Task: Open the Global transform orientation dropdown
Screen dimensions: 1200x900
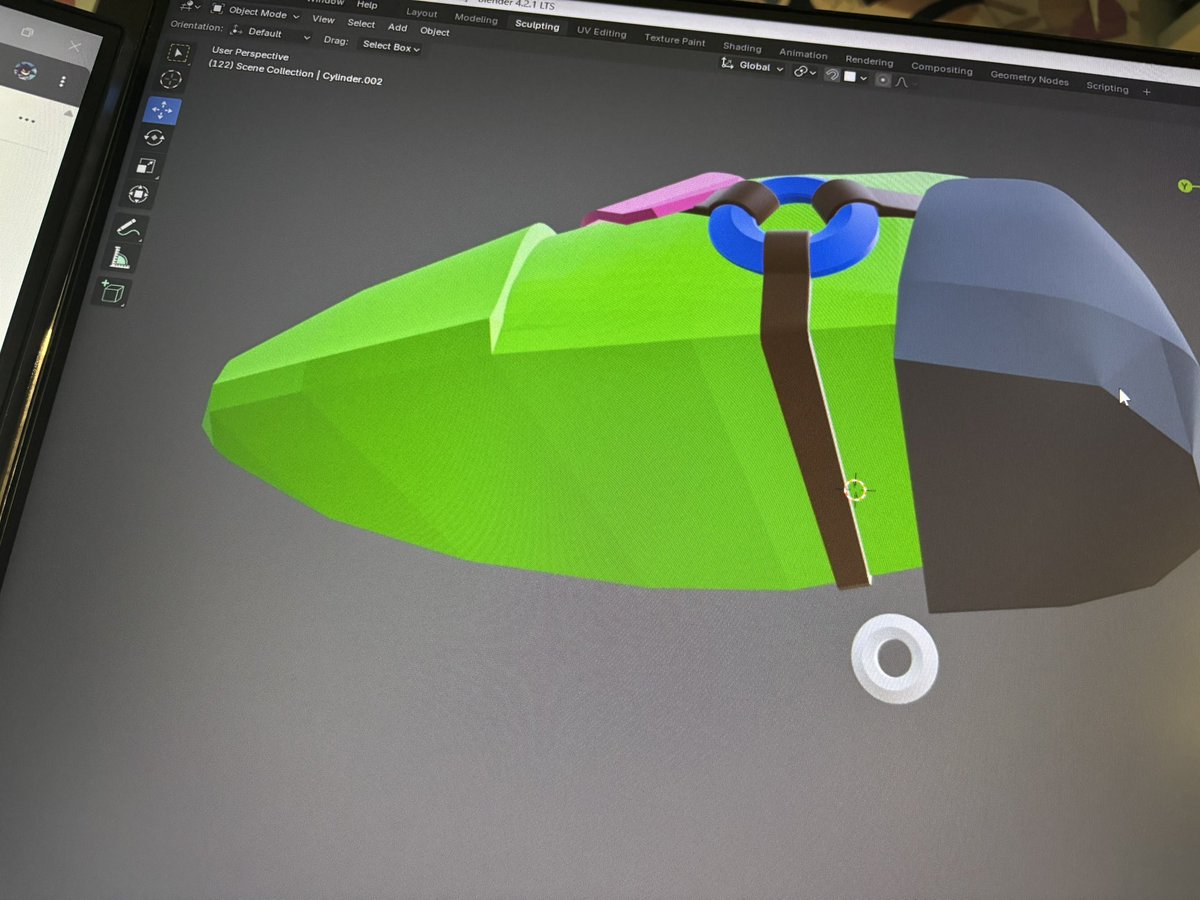Action: point(753,66)
